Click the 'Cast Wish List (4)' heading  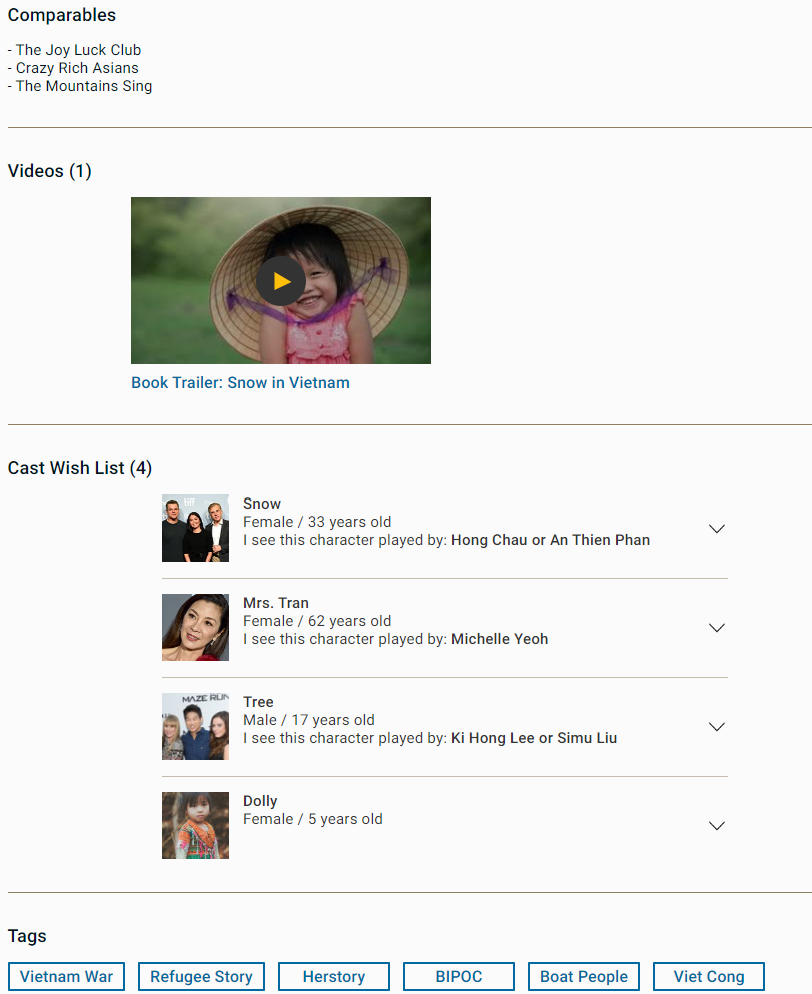(x=80, y=468)
